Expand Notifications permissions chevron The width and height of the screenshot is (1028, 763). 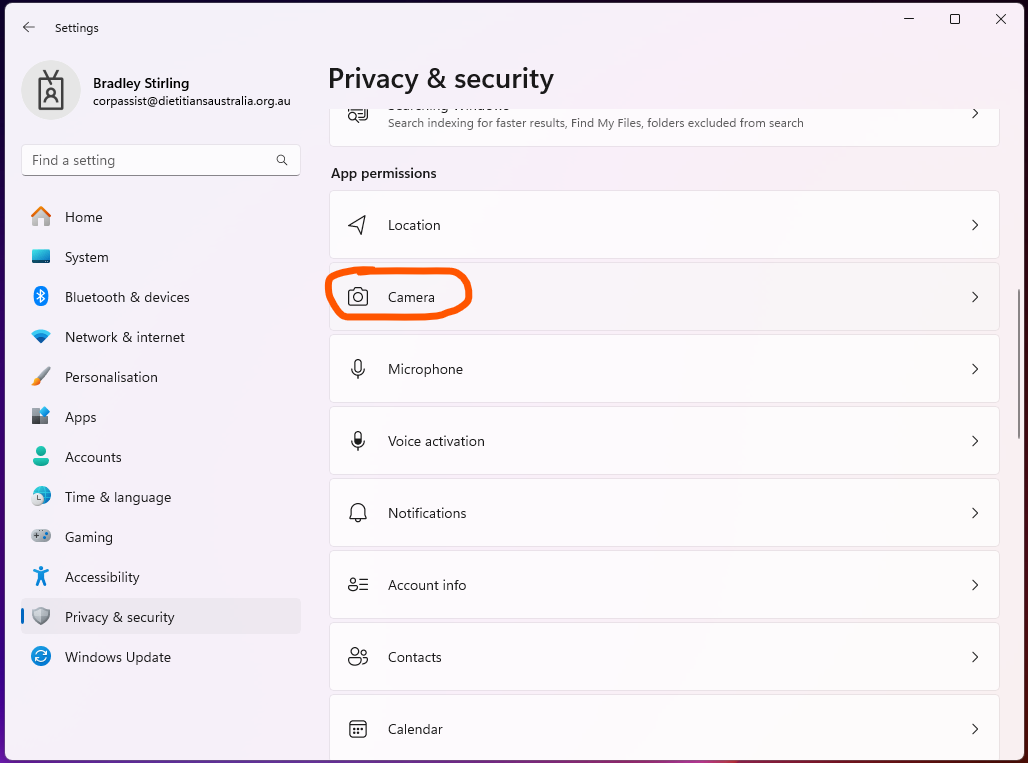point(975,513)
